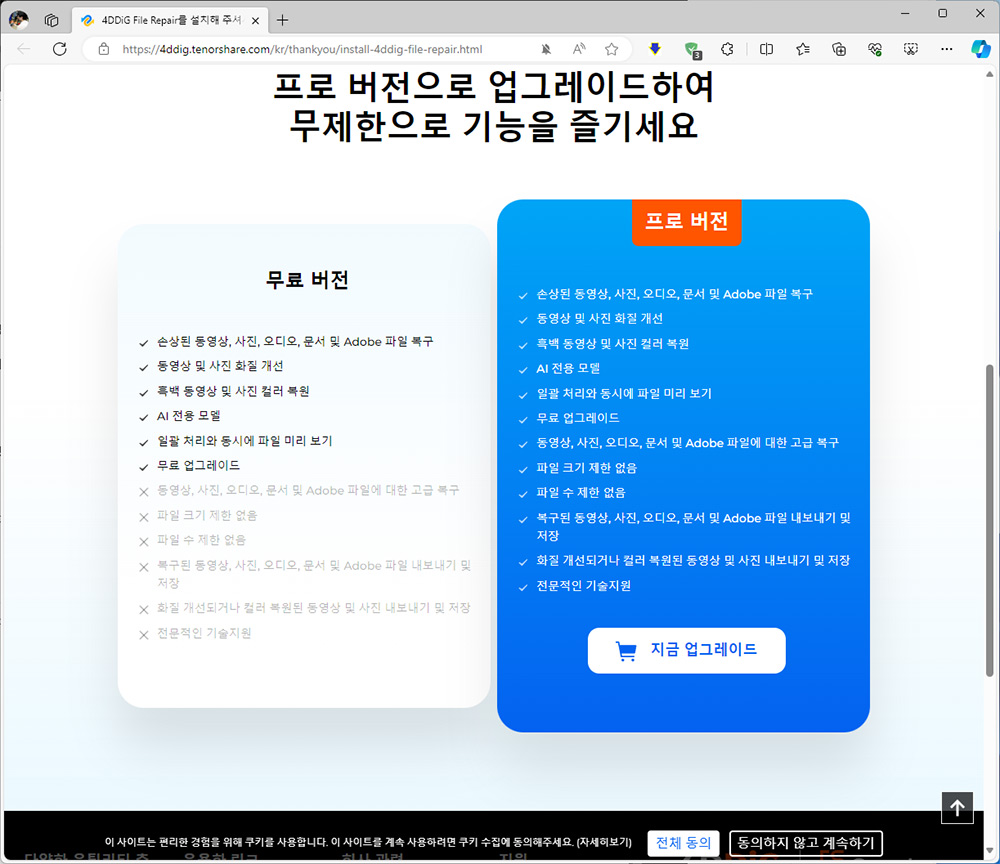
Task: Open the 자세히보기 cookie details link
Action: [x=604, y=843]
